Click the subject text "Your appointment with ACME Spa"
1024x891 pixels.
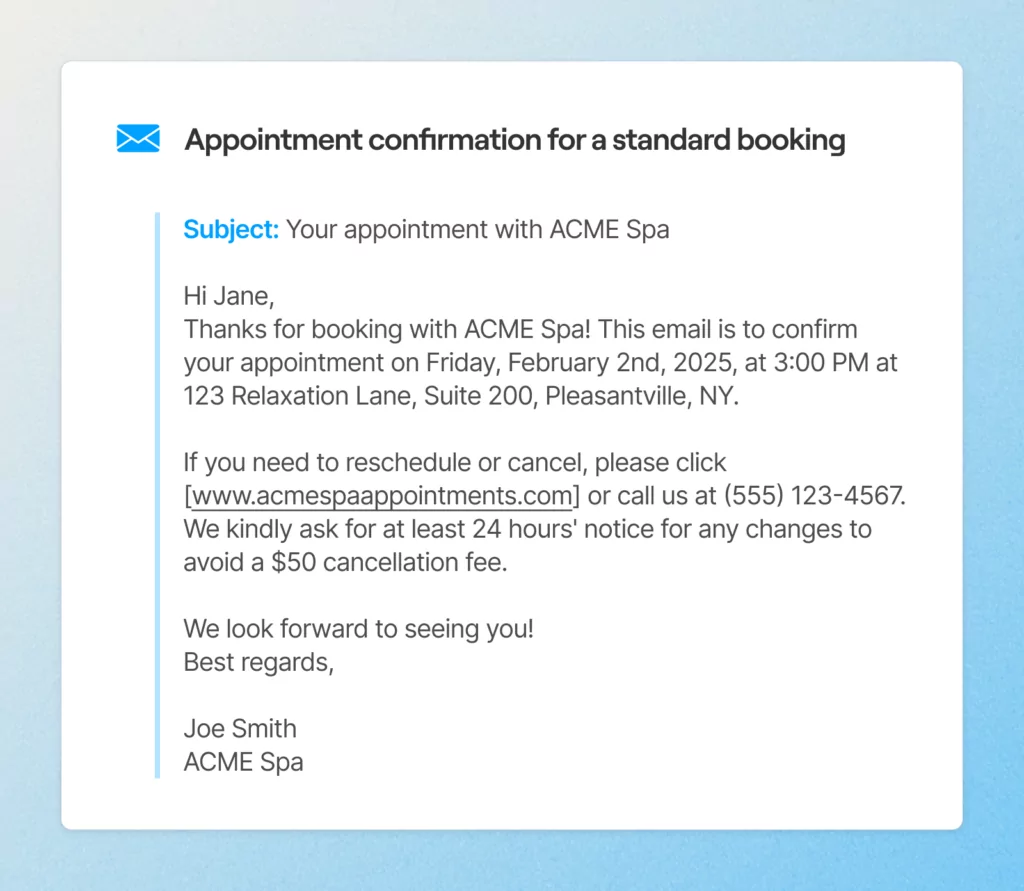(x=477, y=229)
